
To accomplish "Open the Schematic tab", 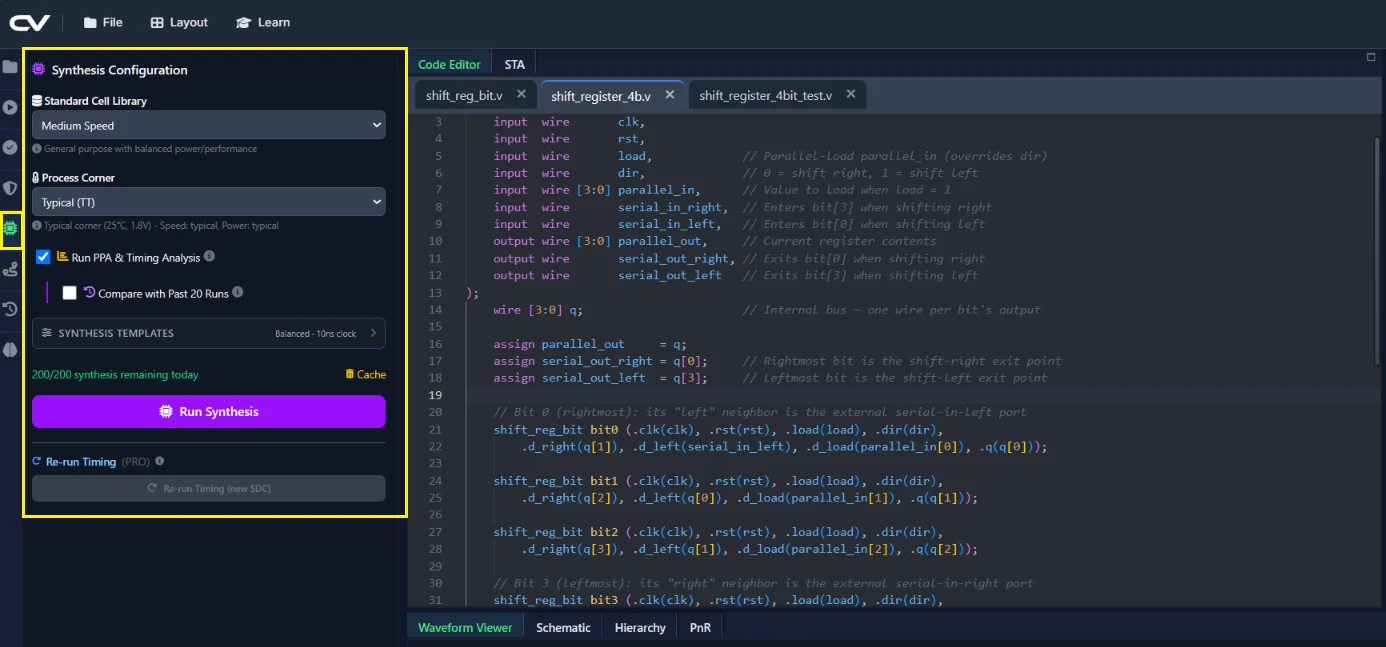I will coord(563,628).
